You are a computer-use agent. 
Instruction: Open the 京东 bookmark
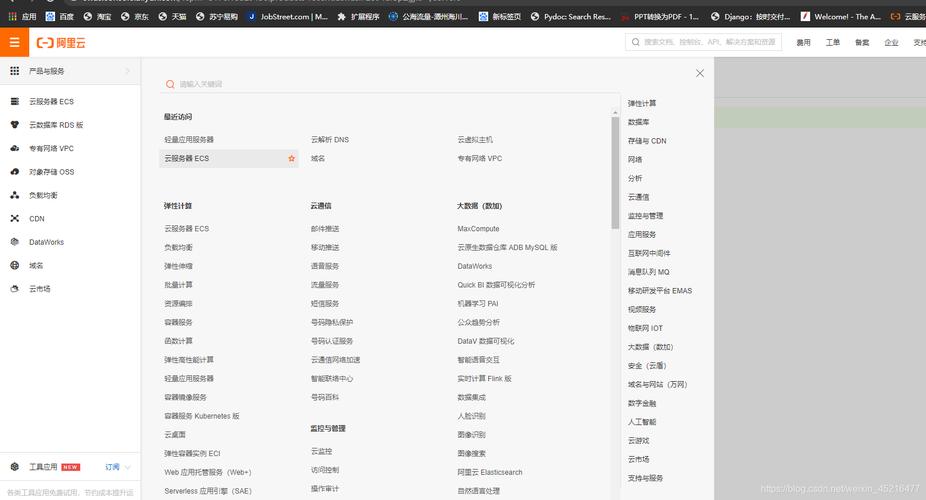pyautogui.click(x=135, y=17)
